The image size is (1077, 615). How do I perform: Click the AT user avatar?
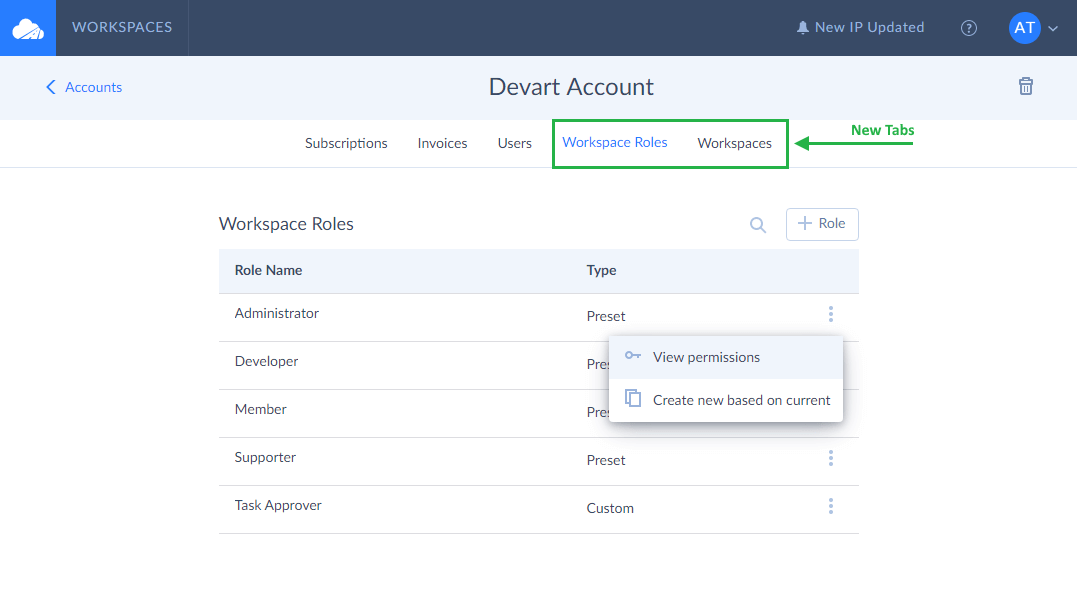click(1024, 28)
